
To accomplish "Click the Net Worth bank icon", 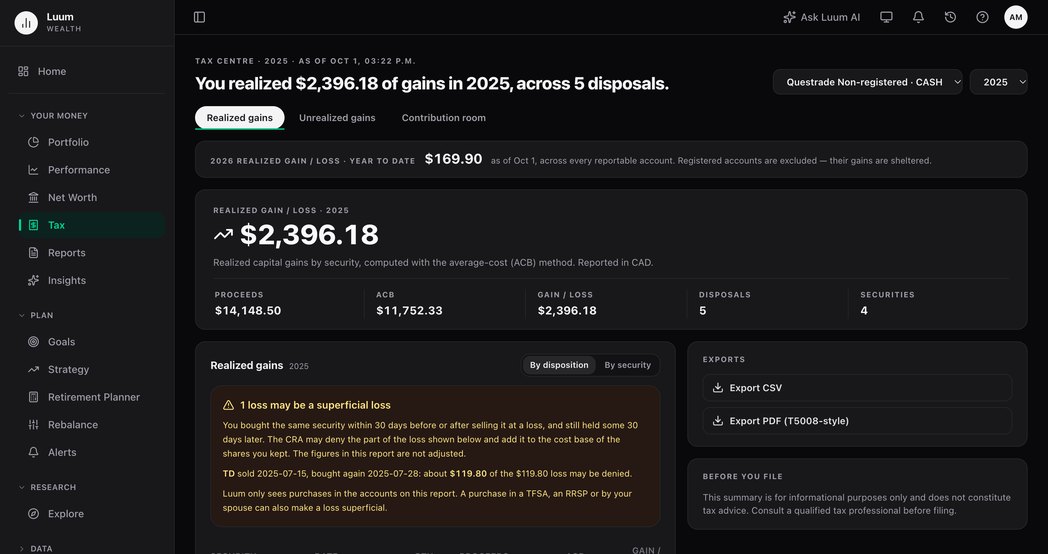I will point(33,198).
